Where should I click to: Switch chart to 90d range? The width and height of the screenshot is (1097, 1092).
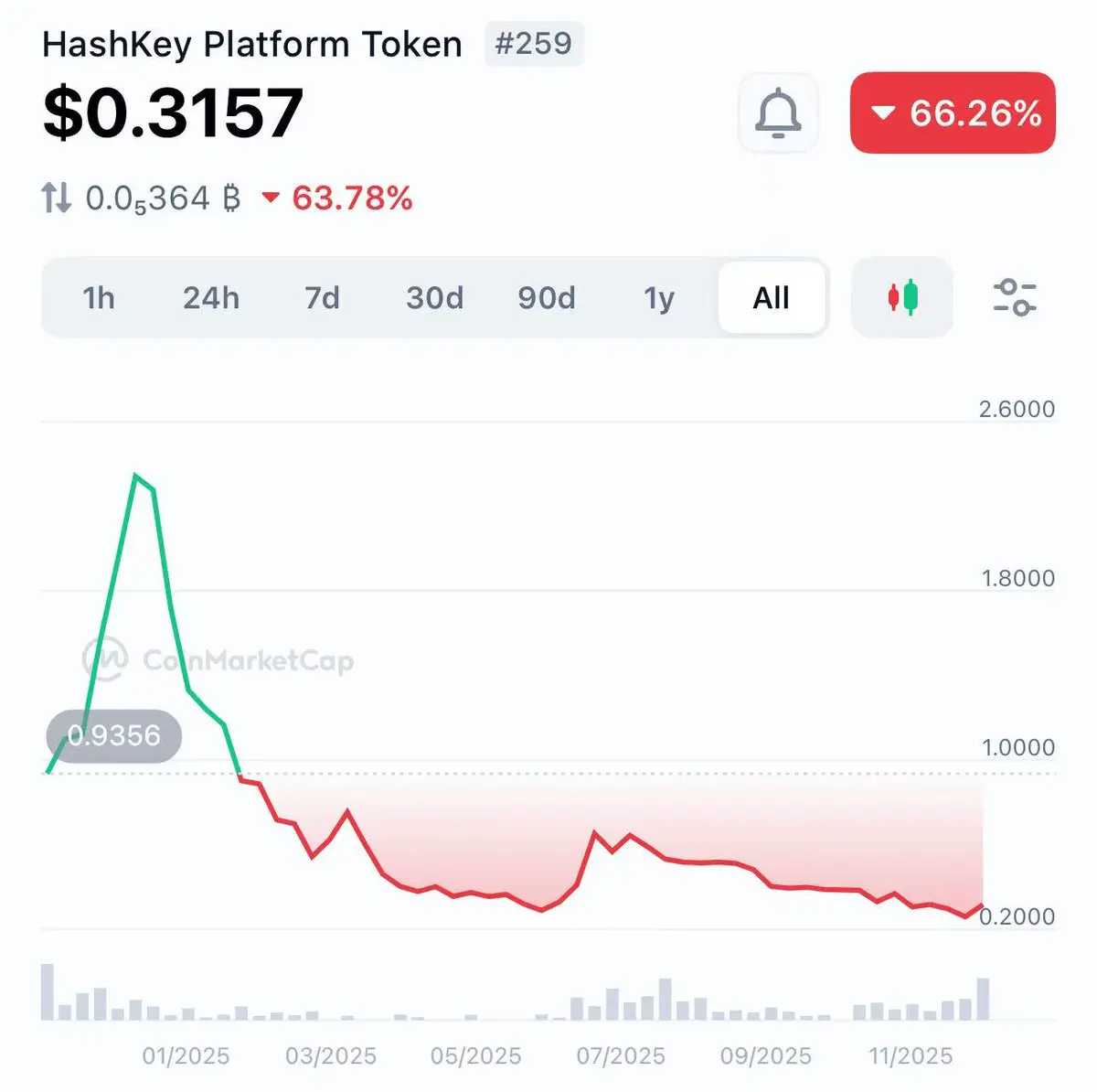coord(547,298)
